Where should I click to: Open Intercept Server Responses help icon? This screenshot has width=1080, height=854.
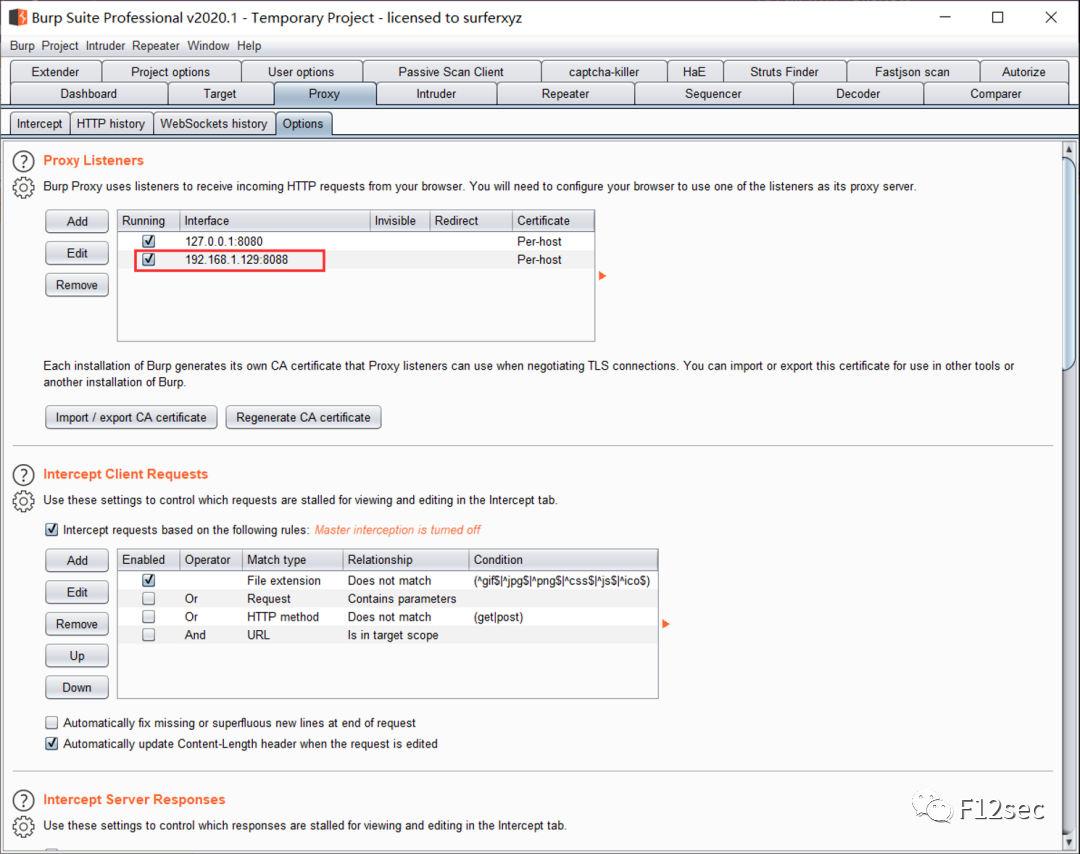[23, 800]
